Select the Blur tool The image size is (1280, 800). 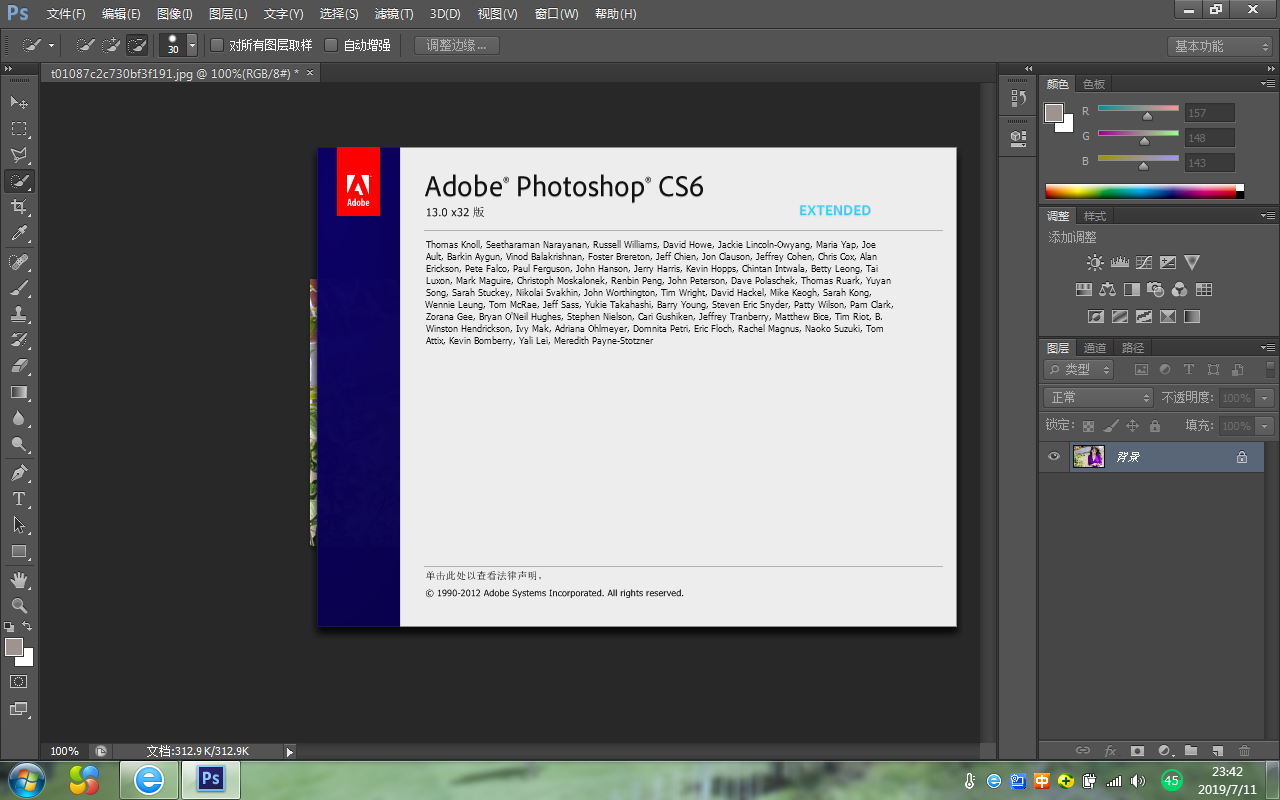(19, 418)
